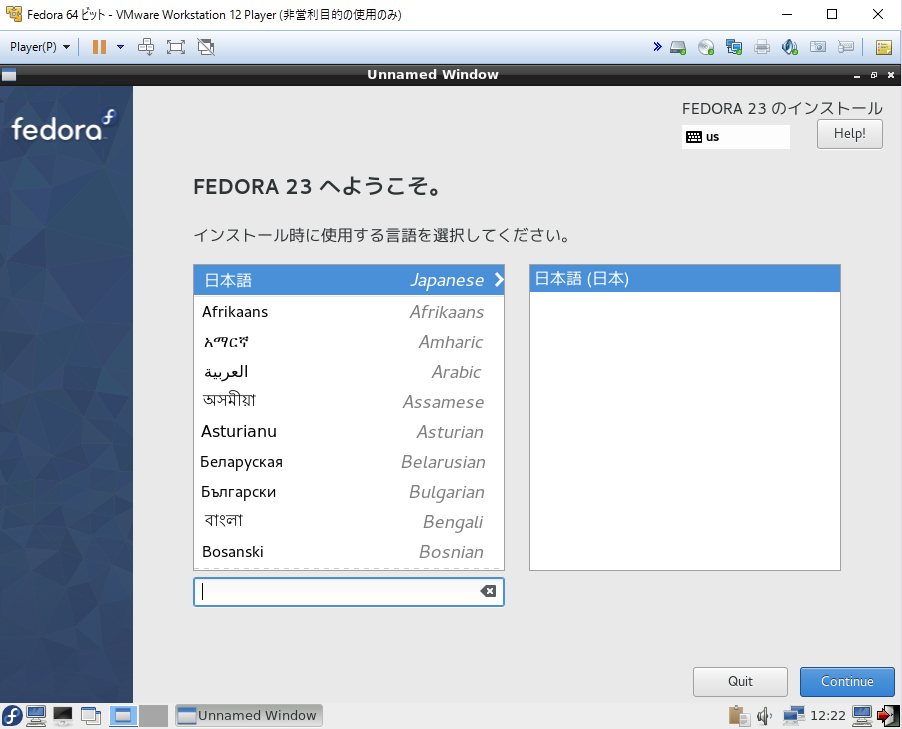Click the Help! button
Screen dimensions: 902x729
tap(850, 133)
